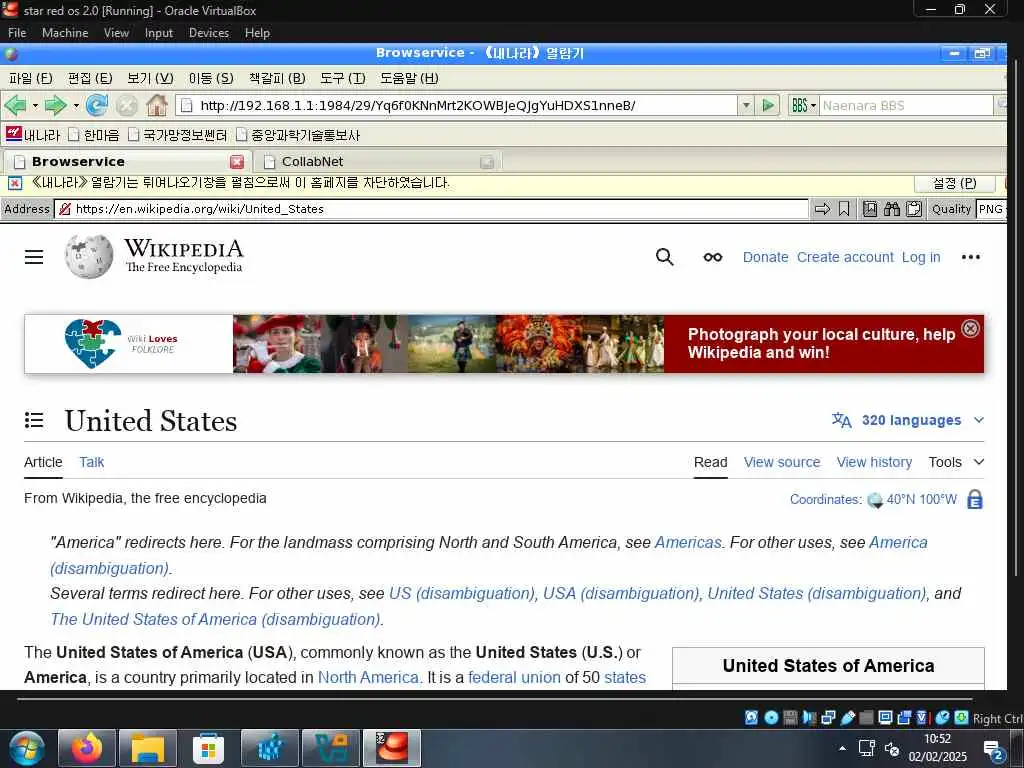Image resolution: width=1024 pixels, height=768 pixels.
Task: Click the muted volume tray icon
Action: coord(891,748)
